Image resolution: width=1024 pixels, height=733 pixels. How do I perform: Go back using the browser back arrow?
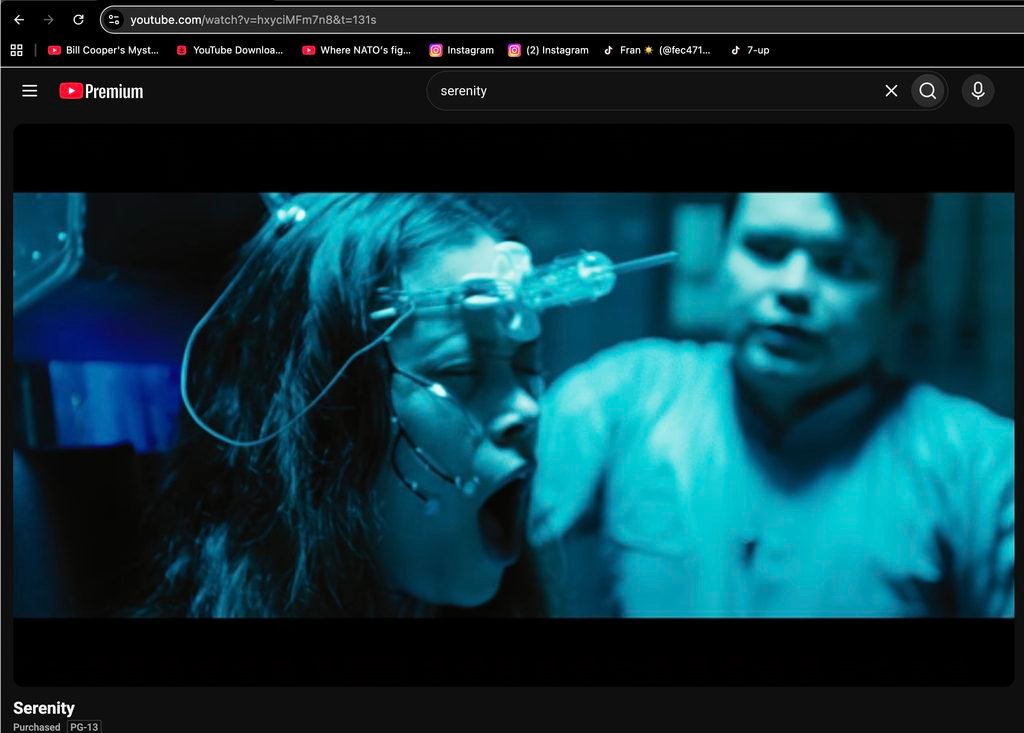[19, 20]
